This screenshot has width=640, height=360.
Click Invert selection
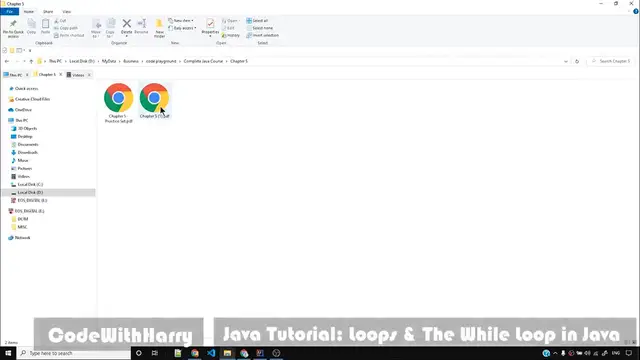click(x=262, y=36)
